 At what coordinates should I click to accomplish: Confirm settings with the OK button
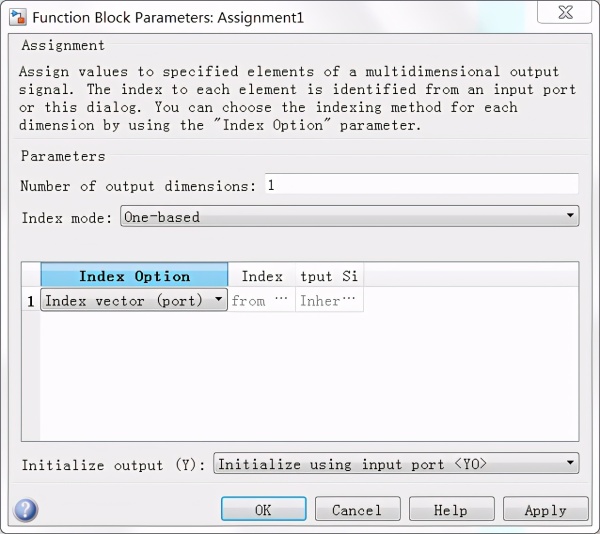264,509
